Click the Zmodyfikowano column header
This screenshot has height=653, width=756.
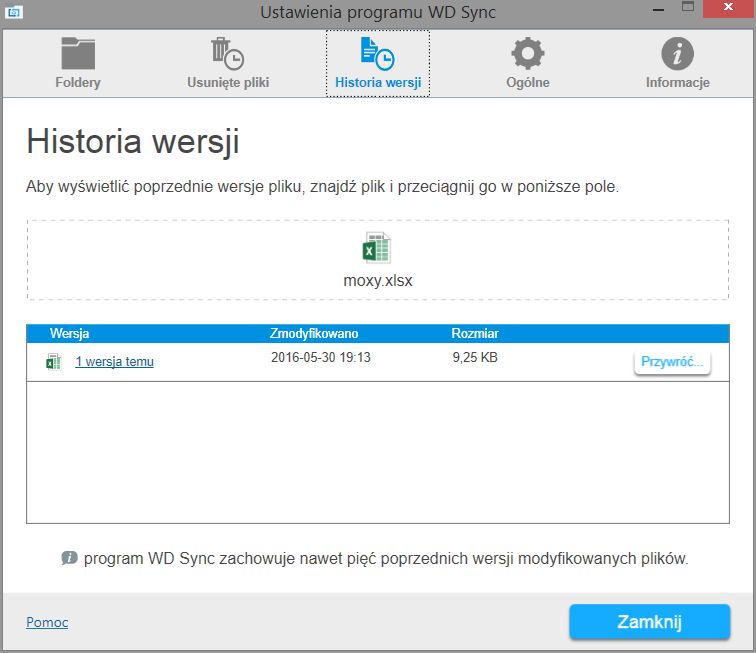click(313, 333)
